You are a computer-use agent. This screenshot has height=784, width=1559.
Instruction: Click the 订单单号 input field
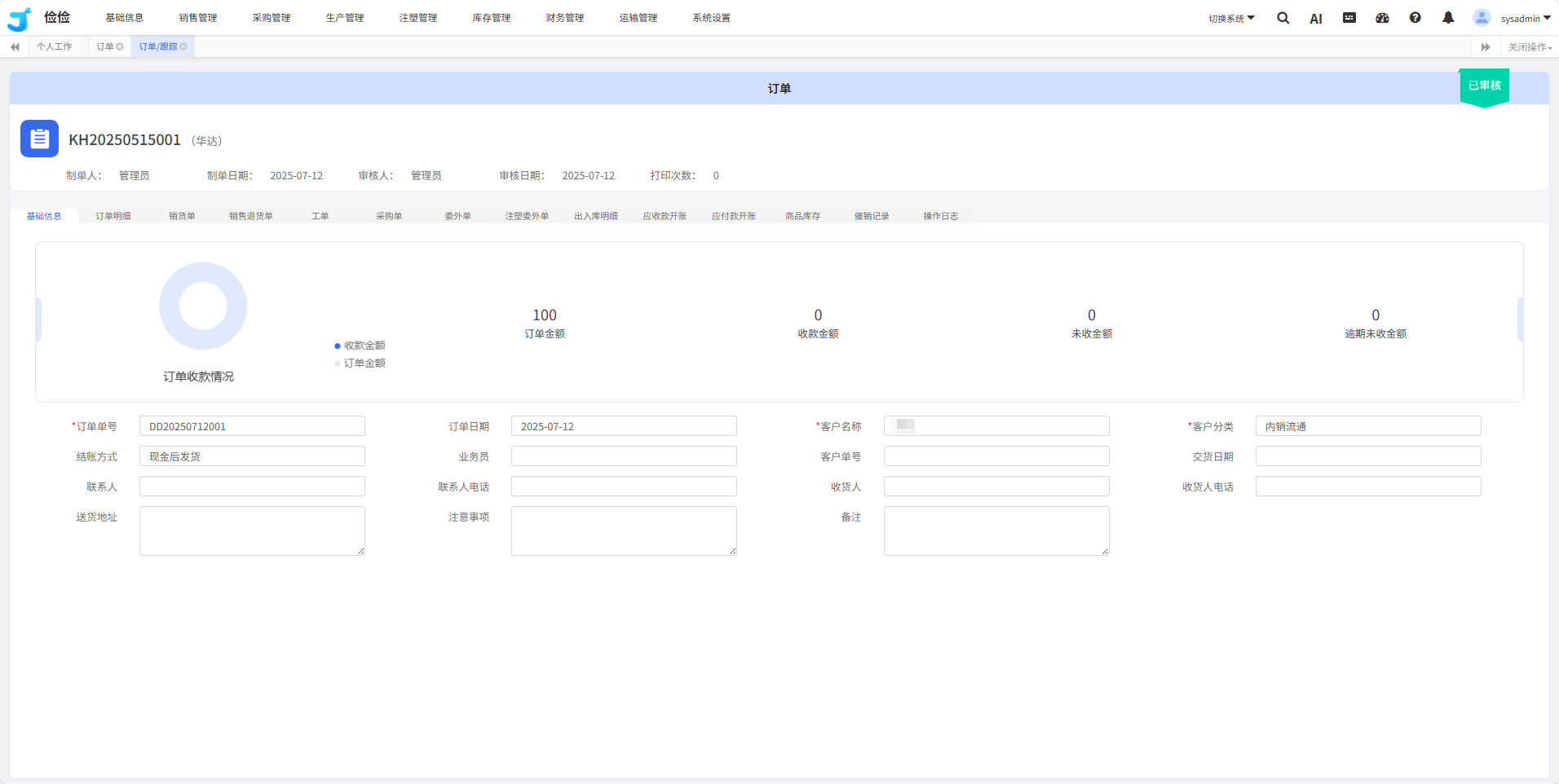point(252,426)
